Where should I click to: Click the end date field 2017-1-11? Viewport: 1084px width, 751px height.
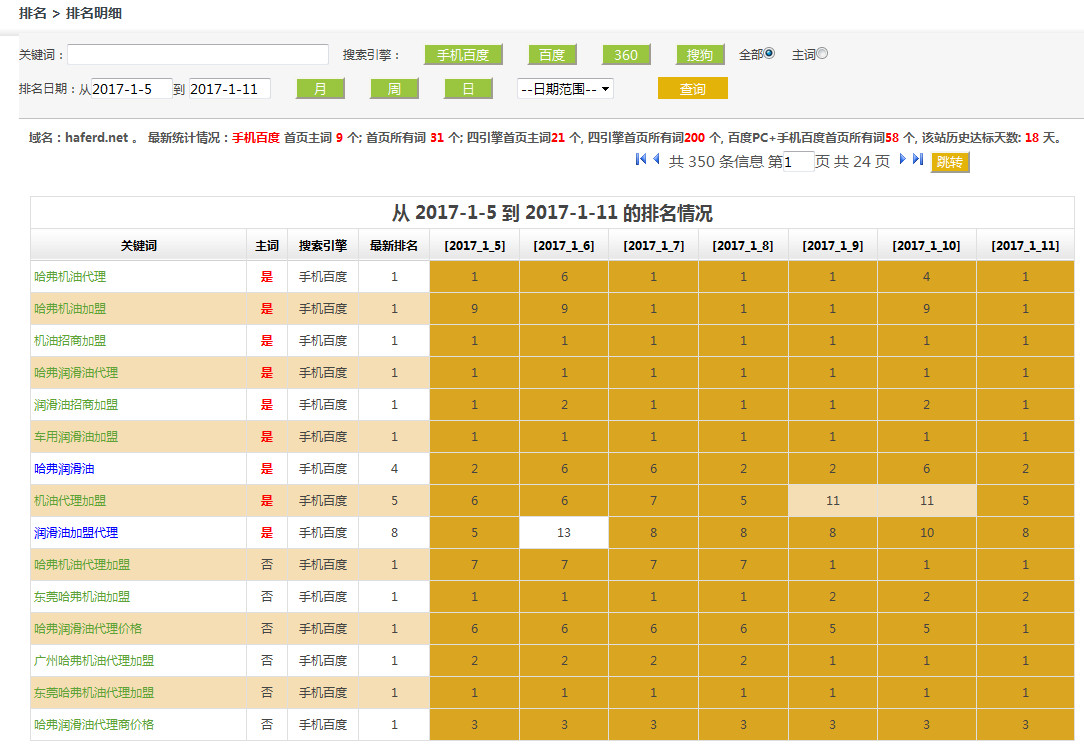click(x=230, y=89)
